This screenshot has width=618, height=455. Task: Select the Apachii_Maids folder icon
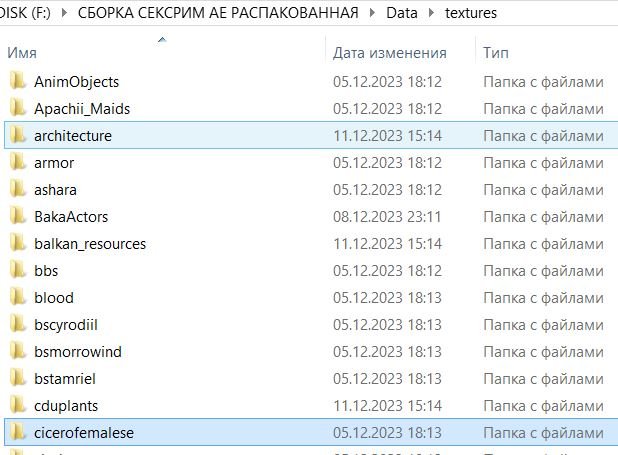pyautogui.click(x=17, y=108)
